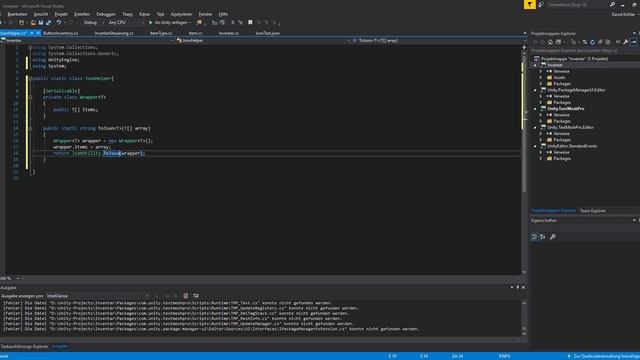This screenshot has height=360, width=640.
Task: Open the IntelliSense output source dropdown
Action: click(x=97, y=296)
